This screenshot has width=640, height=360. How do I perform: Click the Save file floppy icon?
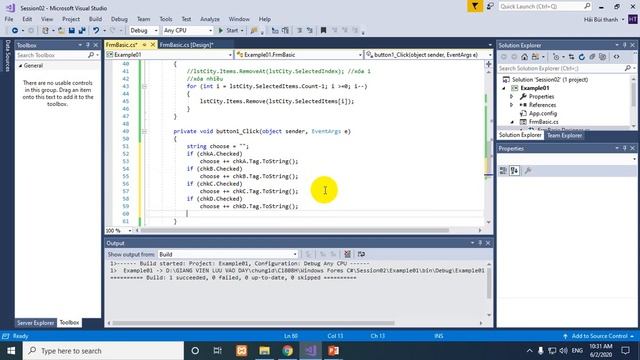pyautogui.click(x=72, y=31)
